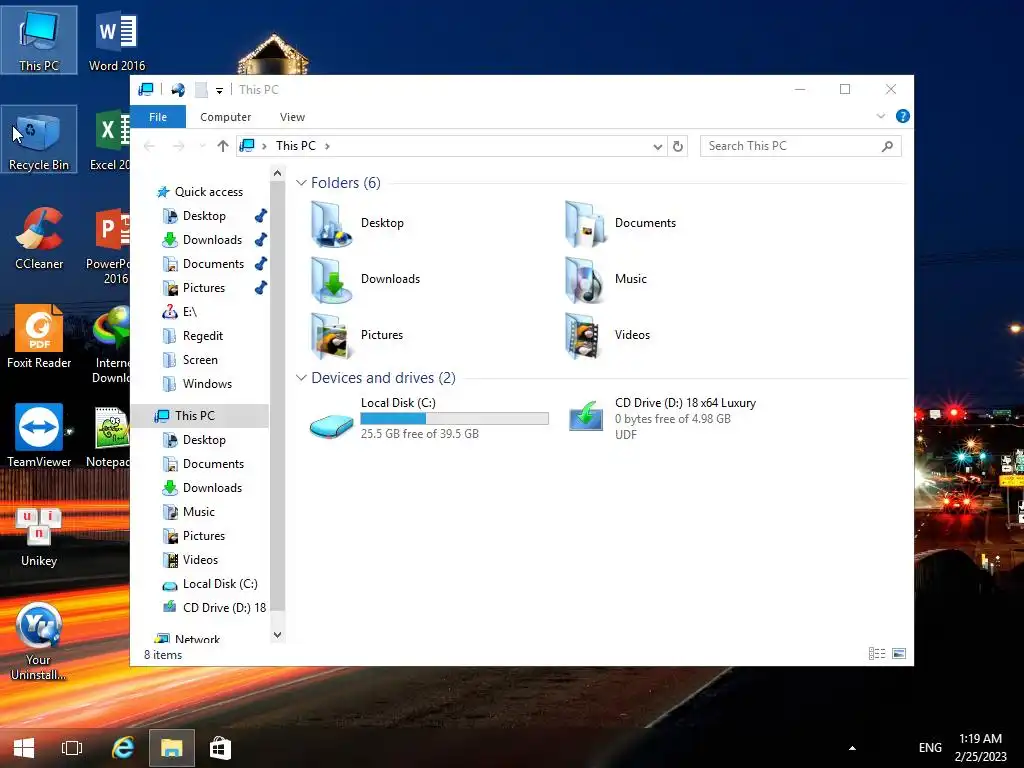Click the ENG language indicator
1024x768 pixels.
930,748
